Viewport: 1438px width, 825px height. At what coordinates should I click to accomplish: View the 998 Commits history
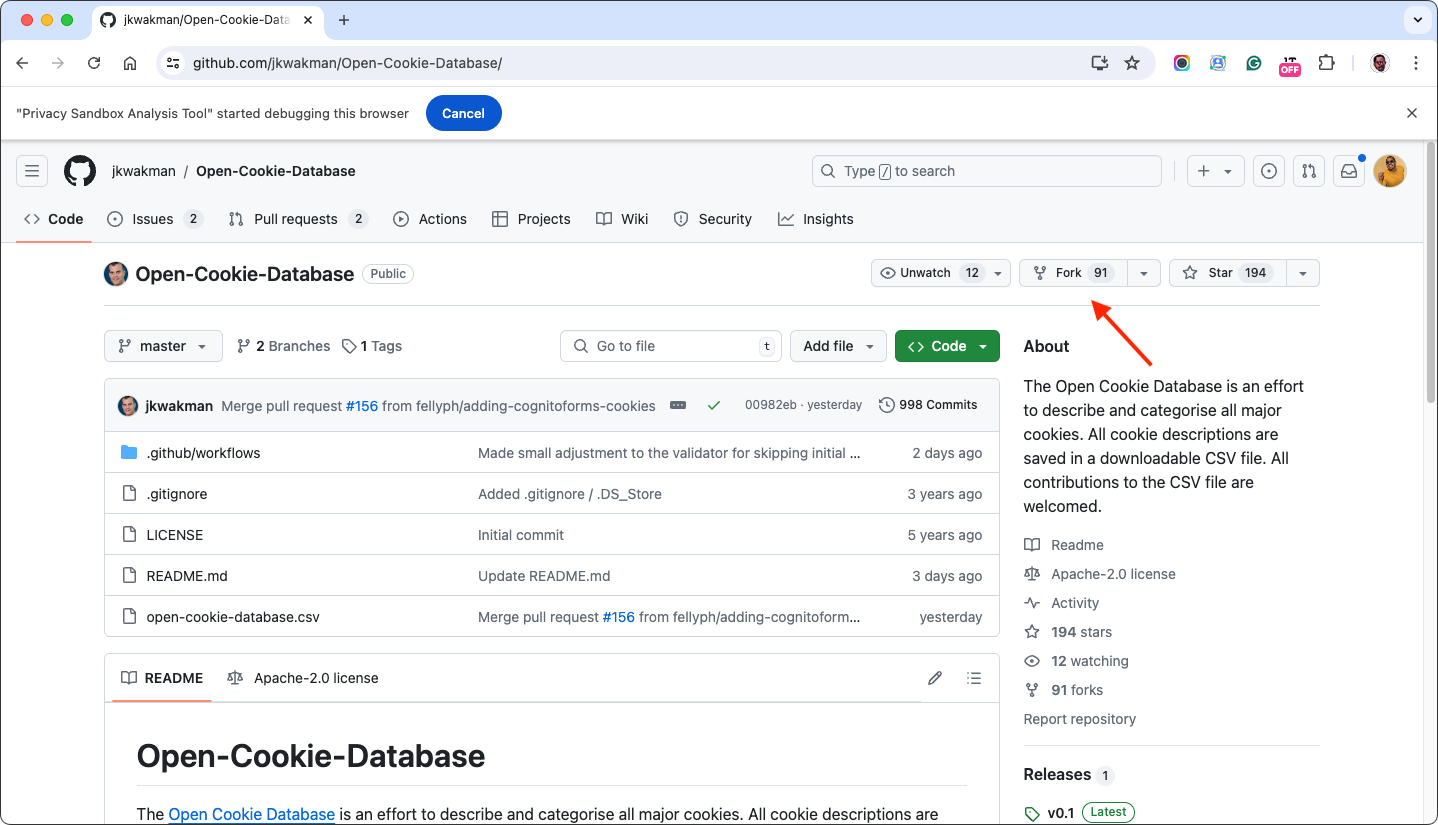point(928,405)
